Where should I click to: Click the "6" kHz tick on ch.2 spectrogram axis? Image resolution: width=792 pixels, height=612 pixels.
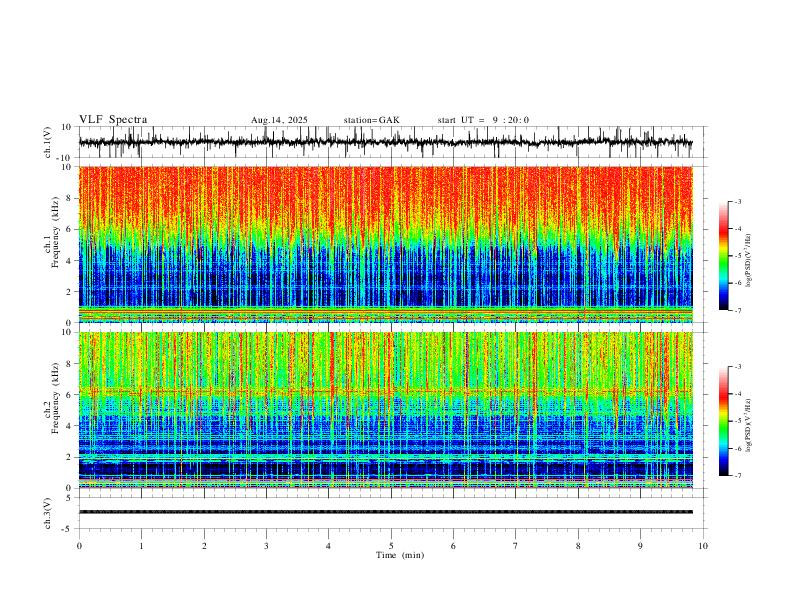point(69,395)
